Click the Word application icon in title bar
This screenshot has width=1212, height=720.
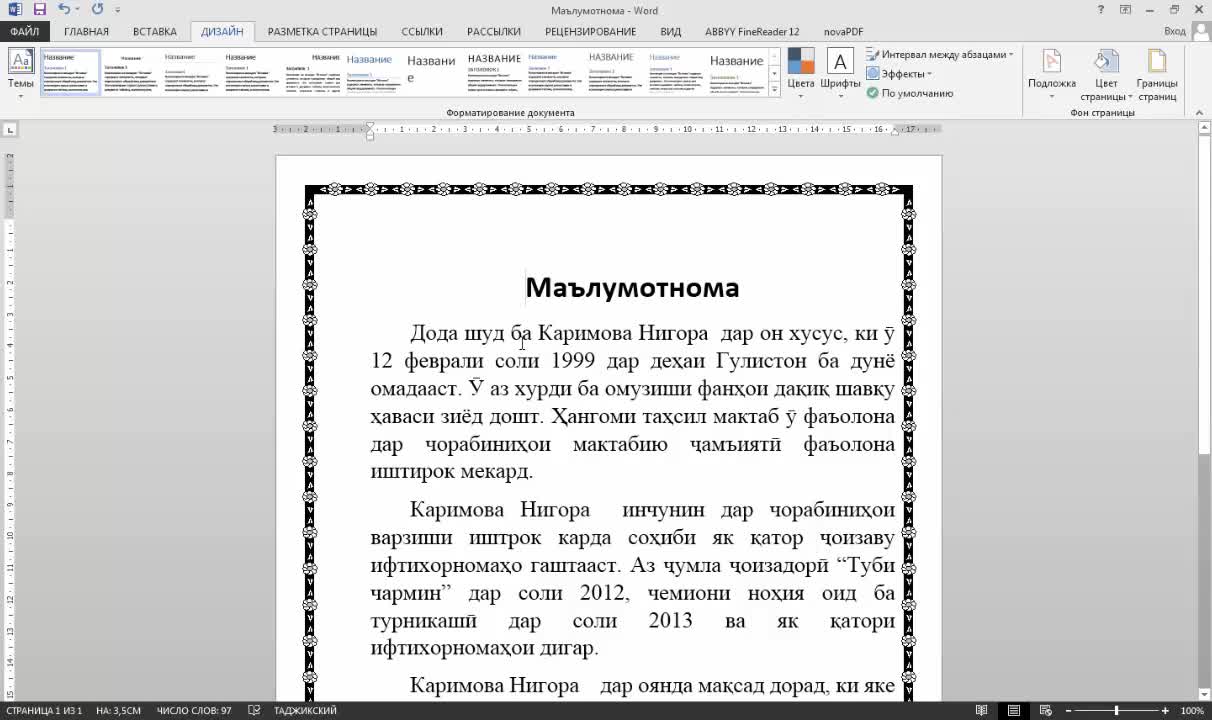tap(14, 9)
